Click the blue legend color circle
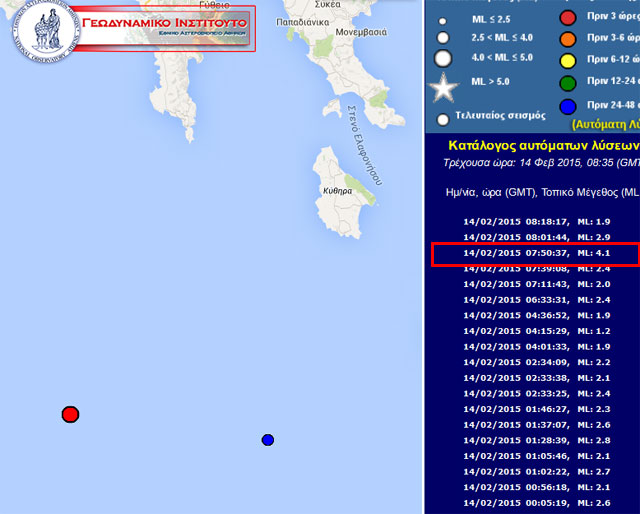 [567, 105]
